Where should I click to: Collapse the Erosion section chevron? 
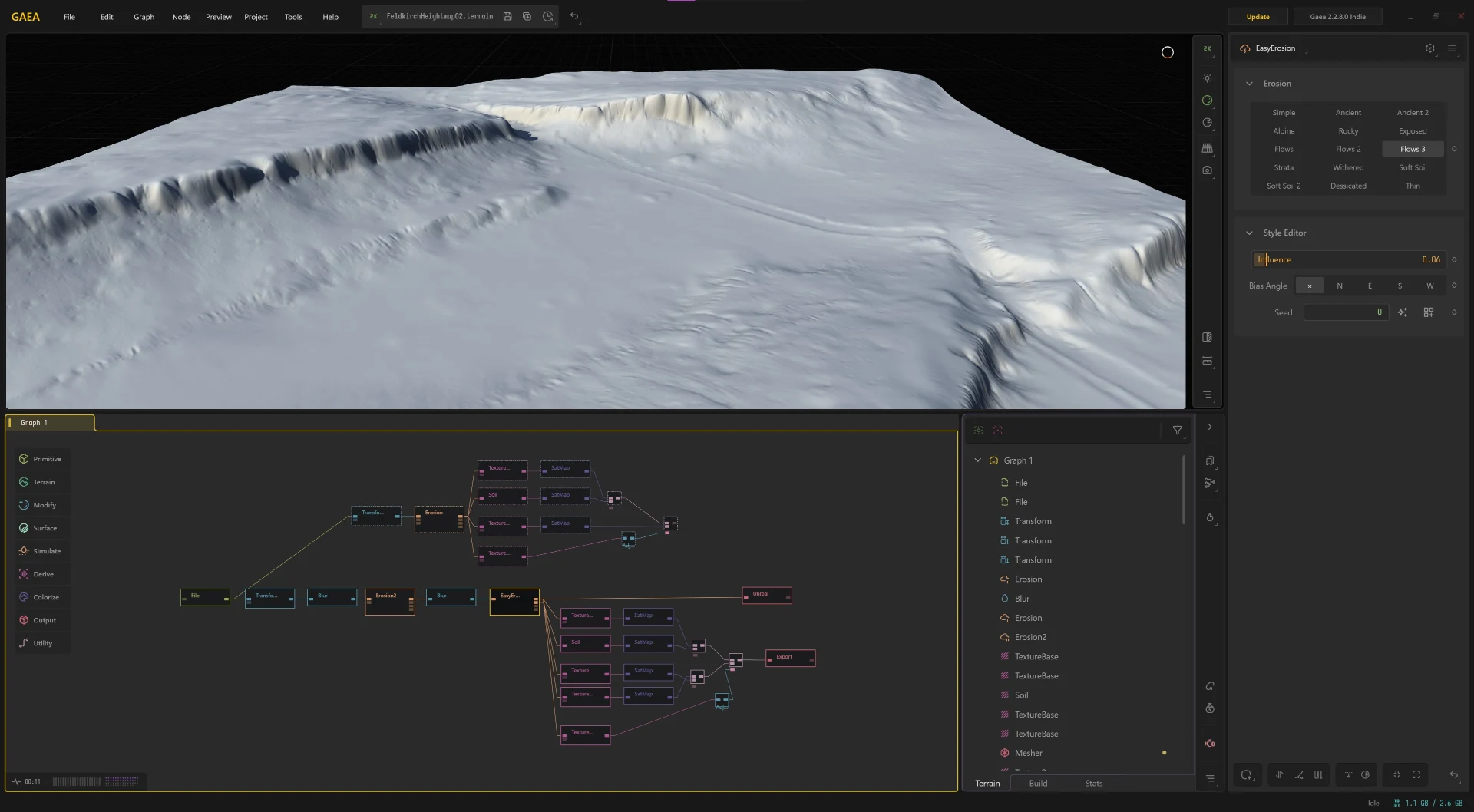(x=1249, y=84)
